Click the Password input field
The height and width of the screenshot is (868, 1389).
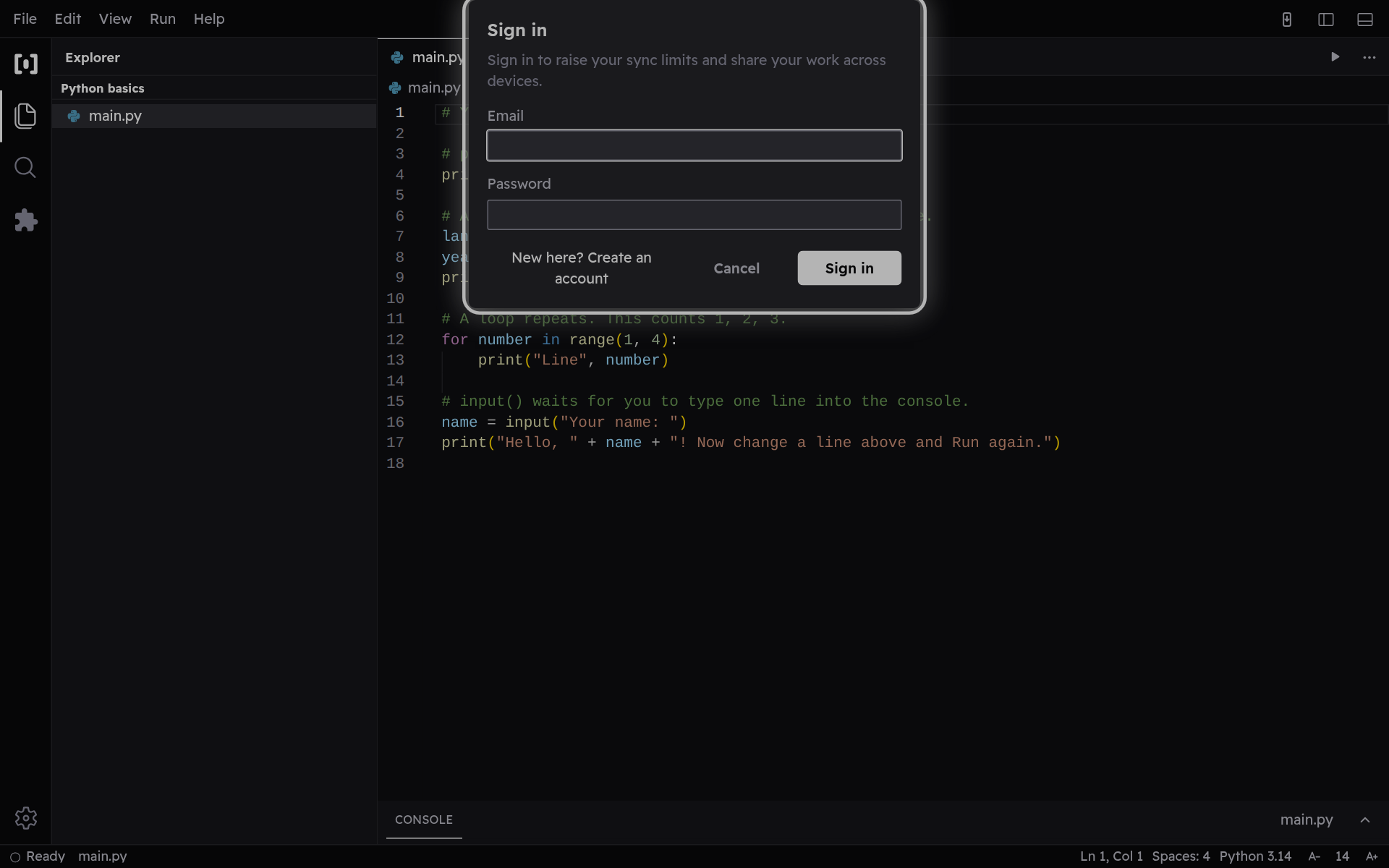point(694,215)
